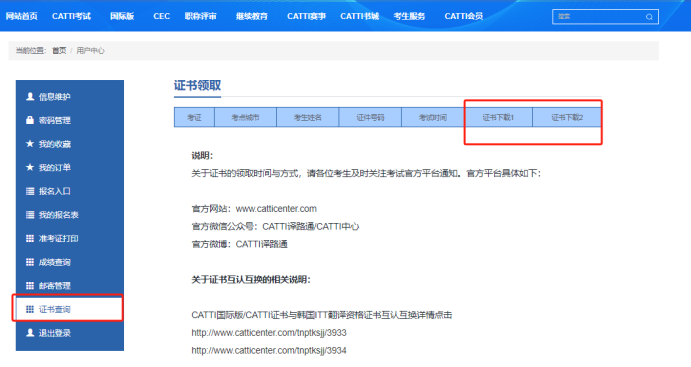Click the lock icon beside 密码管理

click(x=30, y=120)
